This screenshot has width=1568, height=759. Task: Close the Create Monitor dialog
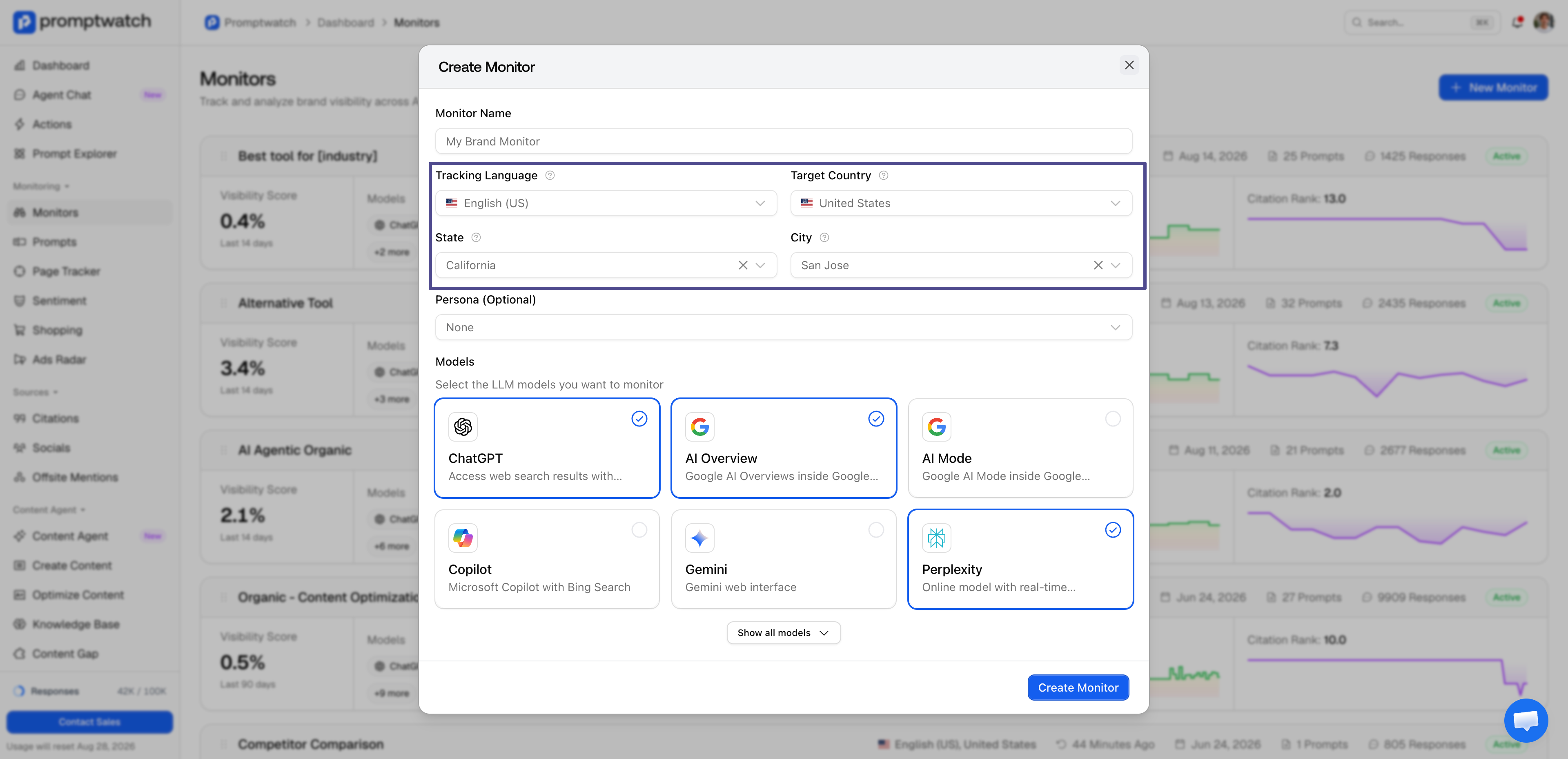click(x=1129, y=65)
